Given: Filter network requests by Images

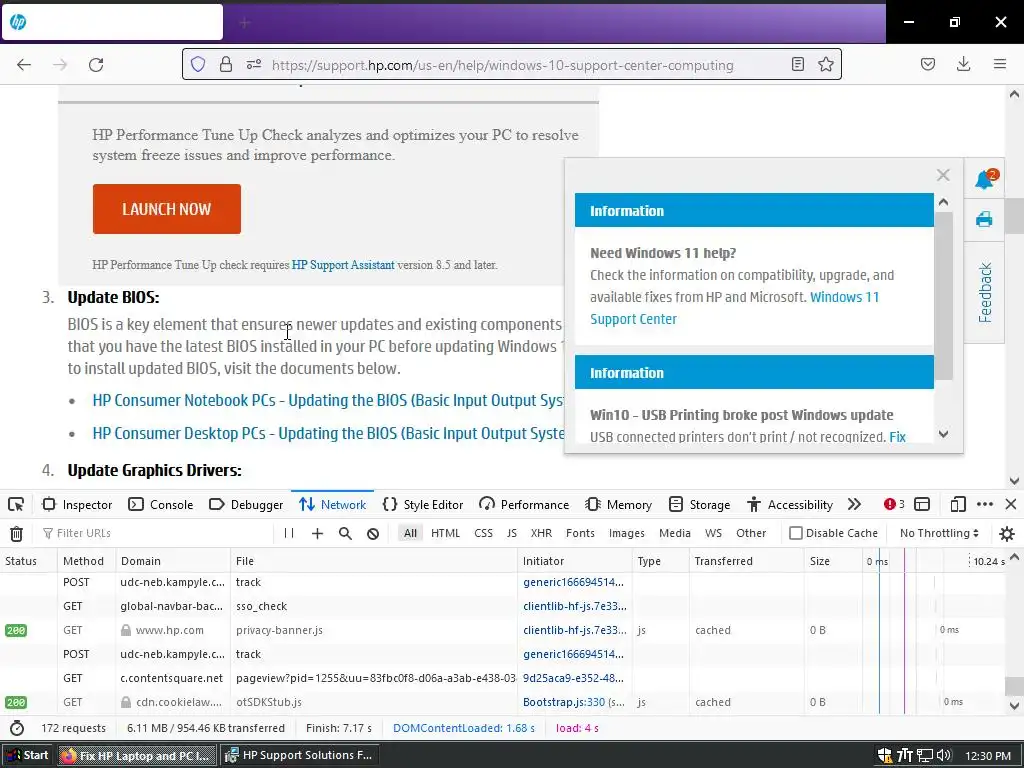Looking at the screenshot, I should tap(626, 533).
